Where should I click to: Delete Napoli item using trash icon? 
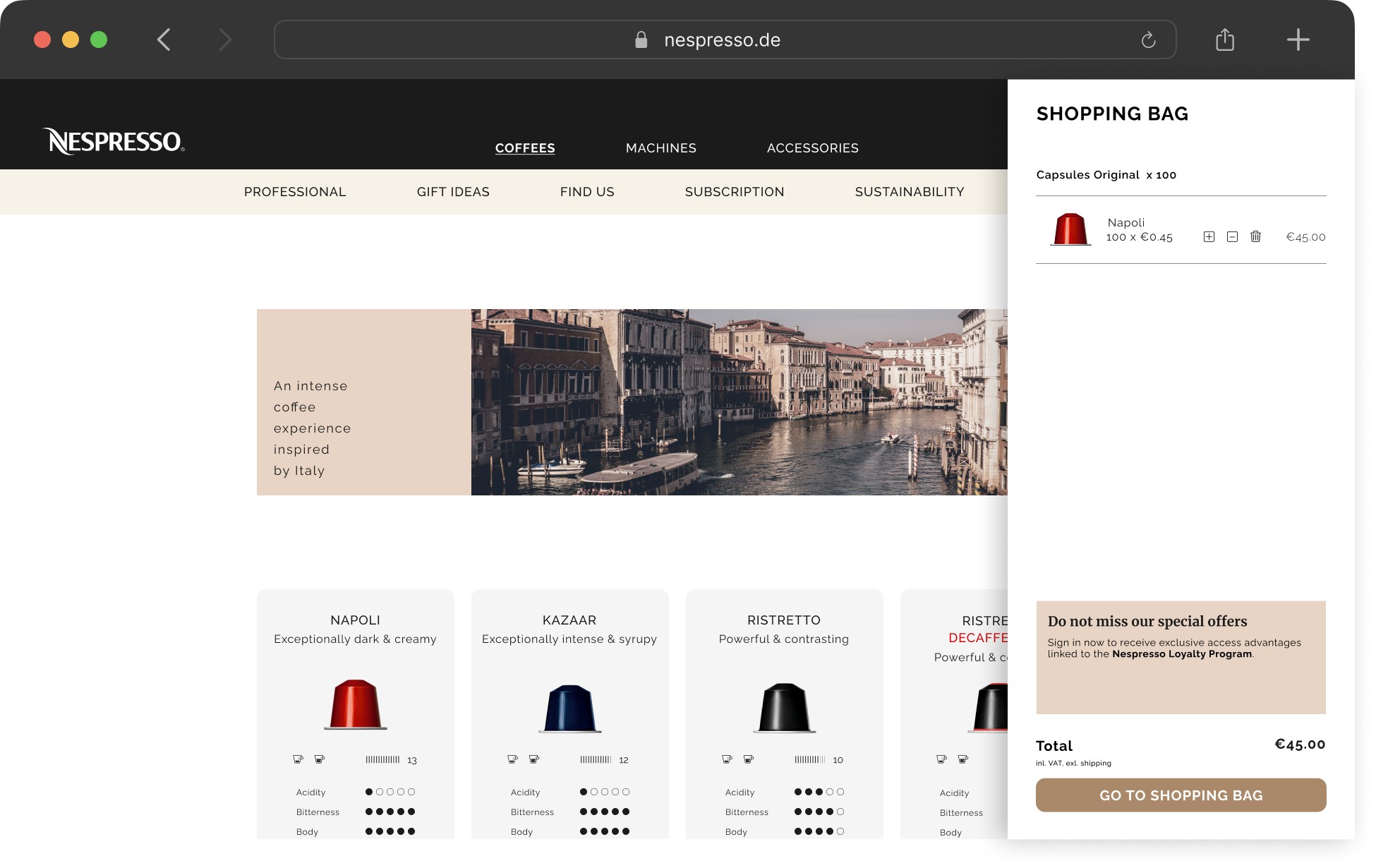pyautogui.click(x=1255, y=237)
